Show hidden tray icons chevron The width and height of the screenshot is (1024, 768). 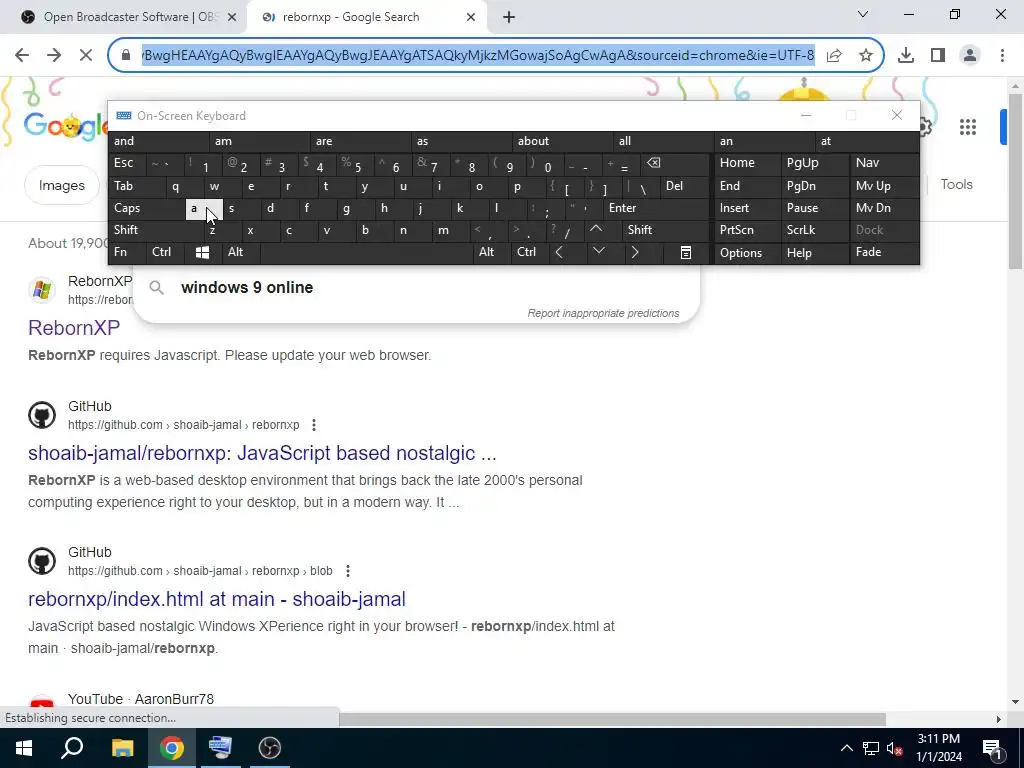pos(846,748)
